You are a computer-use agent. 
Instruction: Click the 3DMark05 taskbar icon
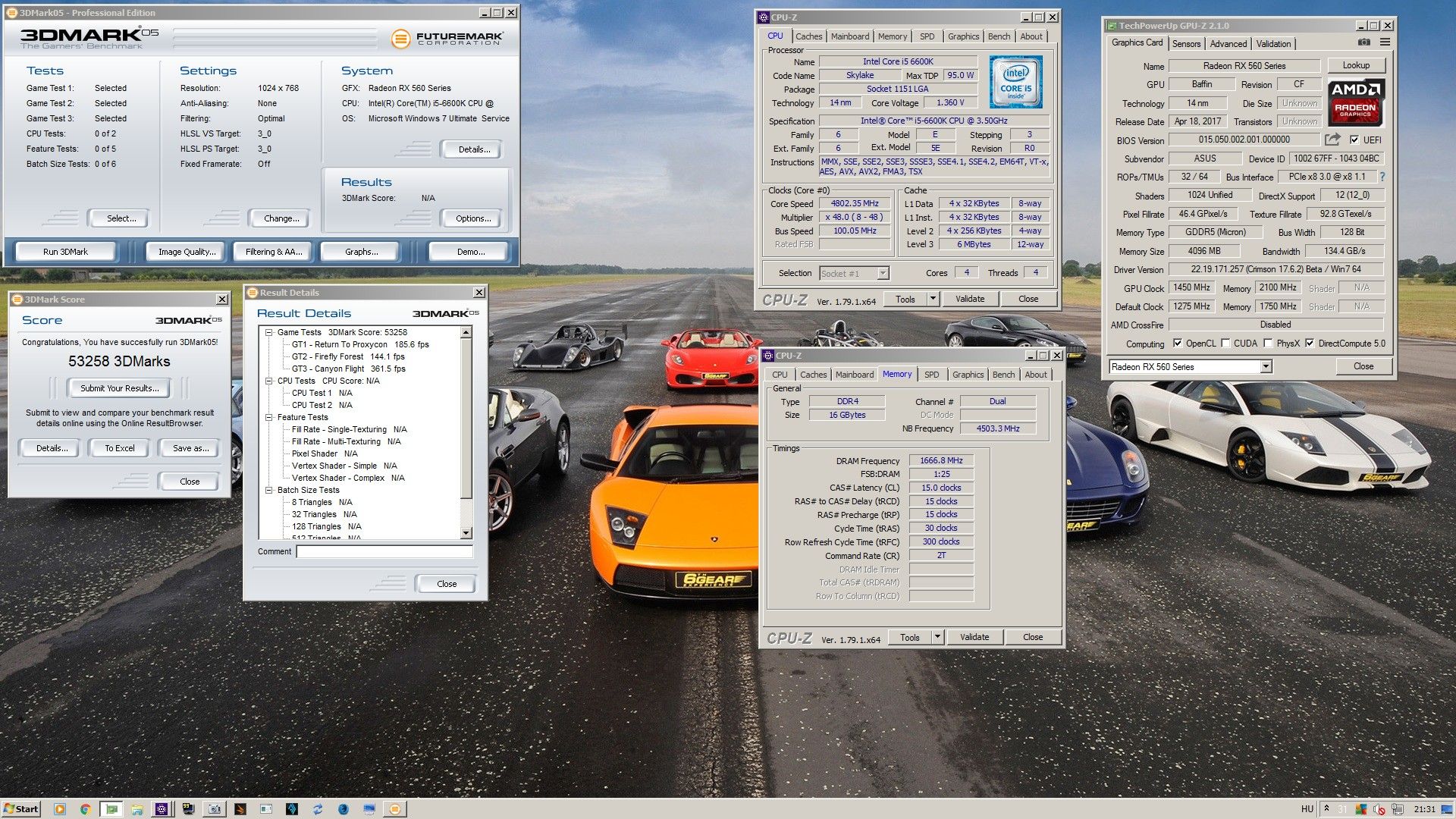point(394,809)
